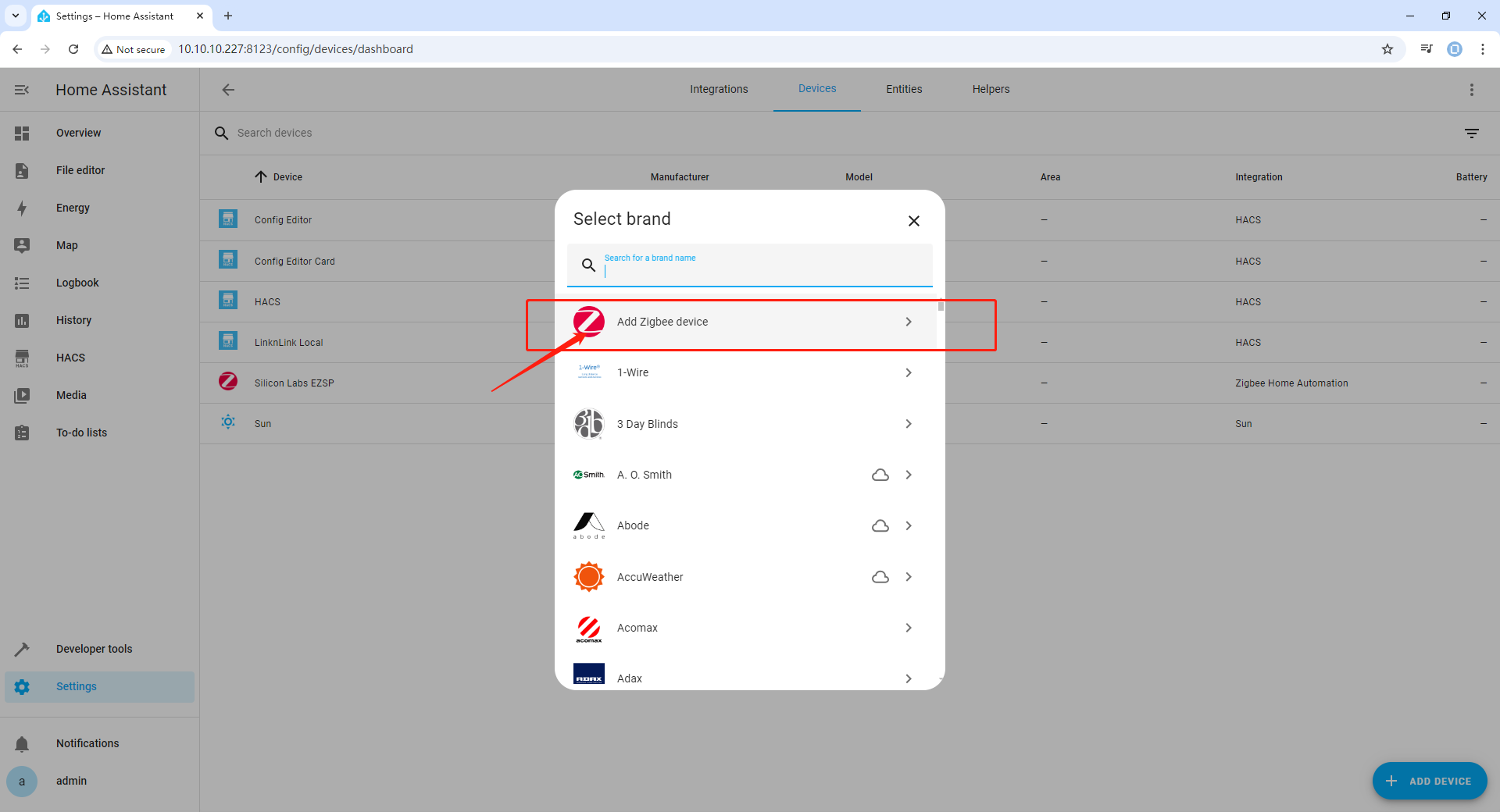Expand the 1-Wire brand entry
The height and width of the screenshot is (812, 1500).
tap(908, 373)
